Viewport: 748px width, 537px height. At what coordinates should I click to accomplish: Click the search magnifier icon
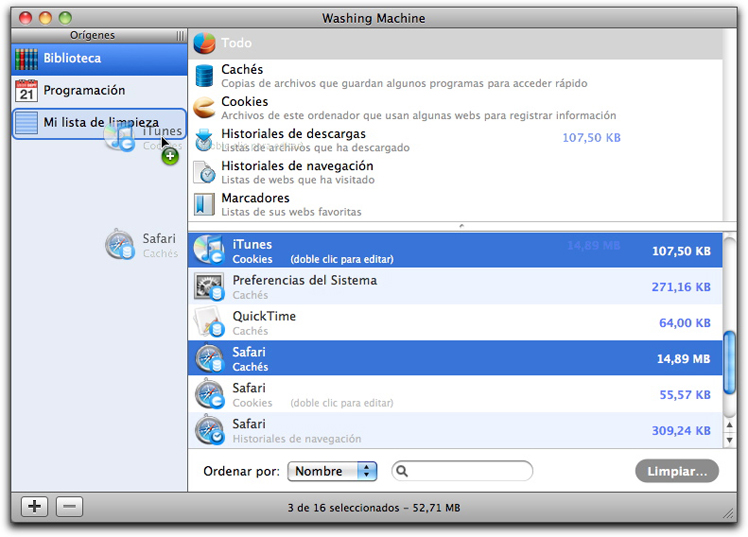coord(402,471)
